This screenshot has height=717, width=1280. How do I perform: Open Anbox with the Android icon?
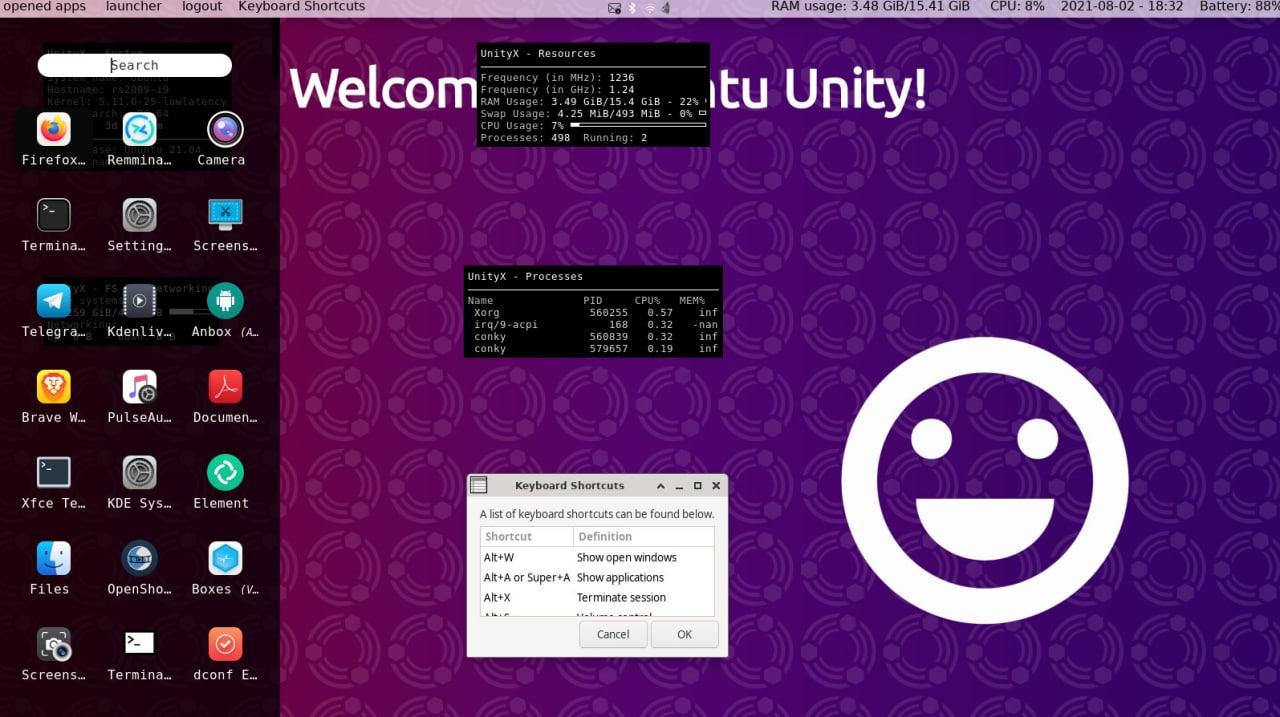click(225, 312)
